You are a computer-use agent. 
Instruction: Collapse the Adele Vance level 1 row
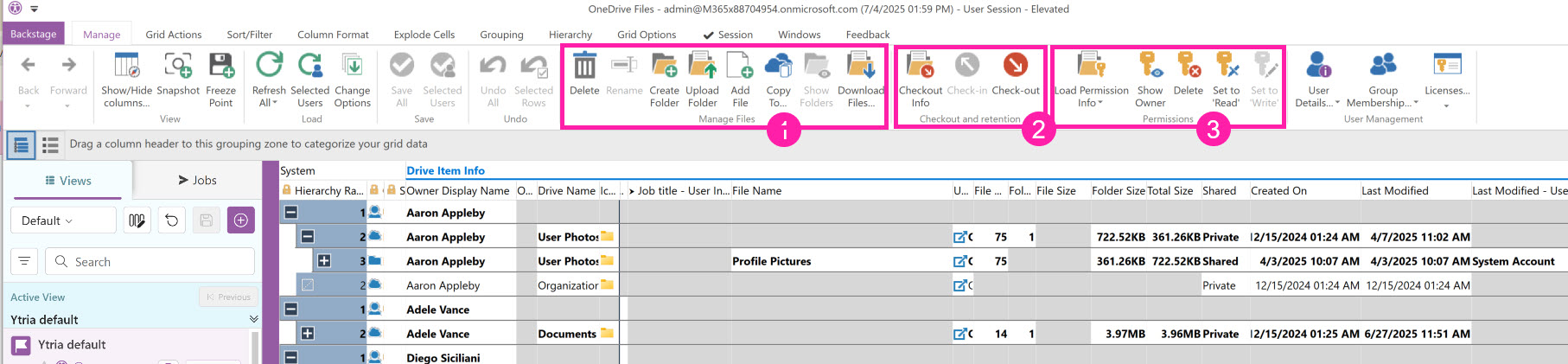[291, 309]
